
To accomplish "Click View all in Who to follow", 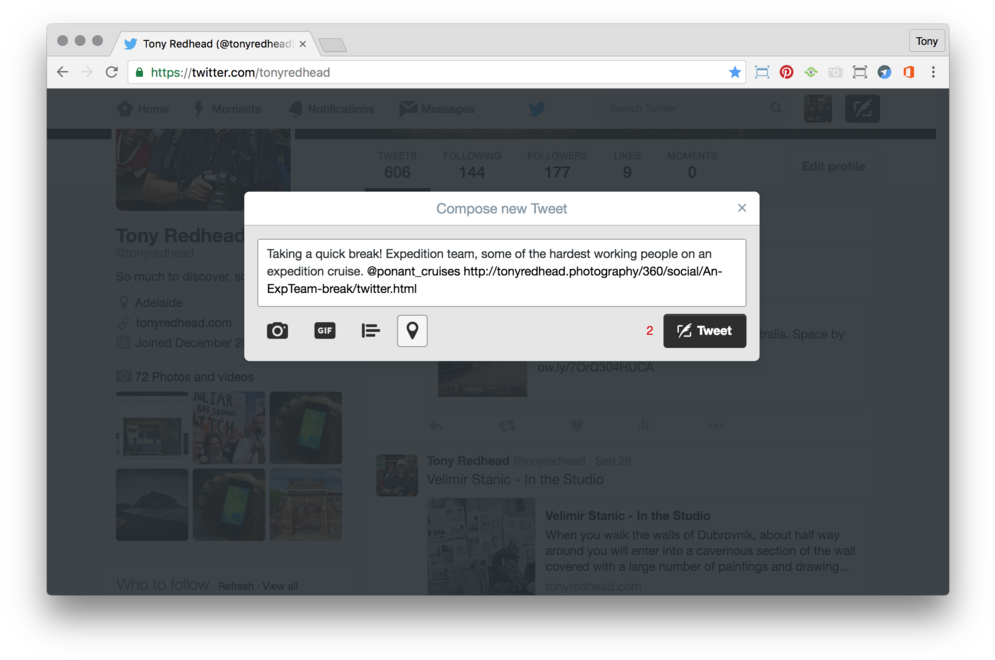I will pyautogui.click(x=280, y=586).
